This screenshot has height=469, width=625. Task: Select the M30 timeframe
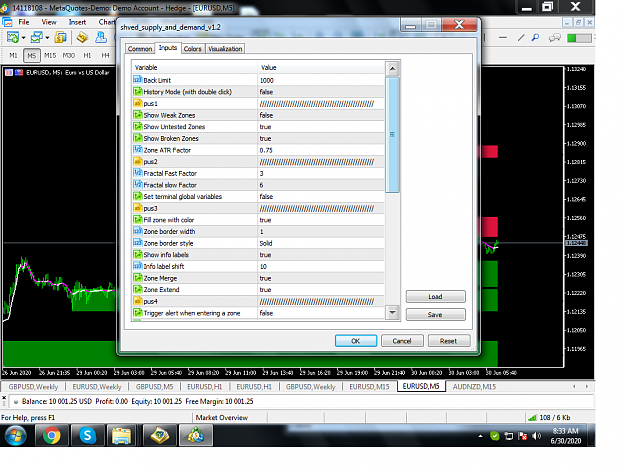[69, 55]
